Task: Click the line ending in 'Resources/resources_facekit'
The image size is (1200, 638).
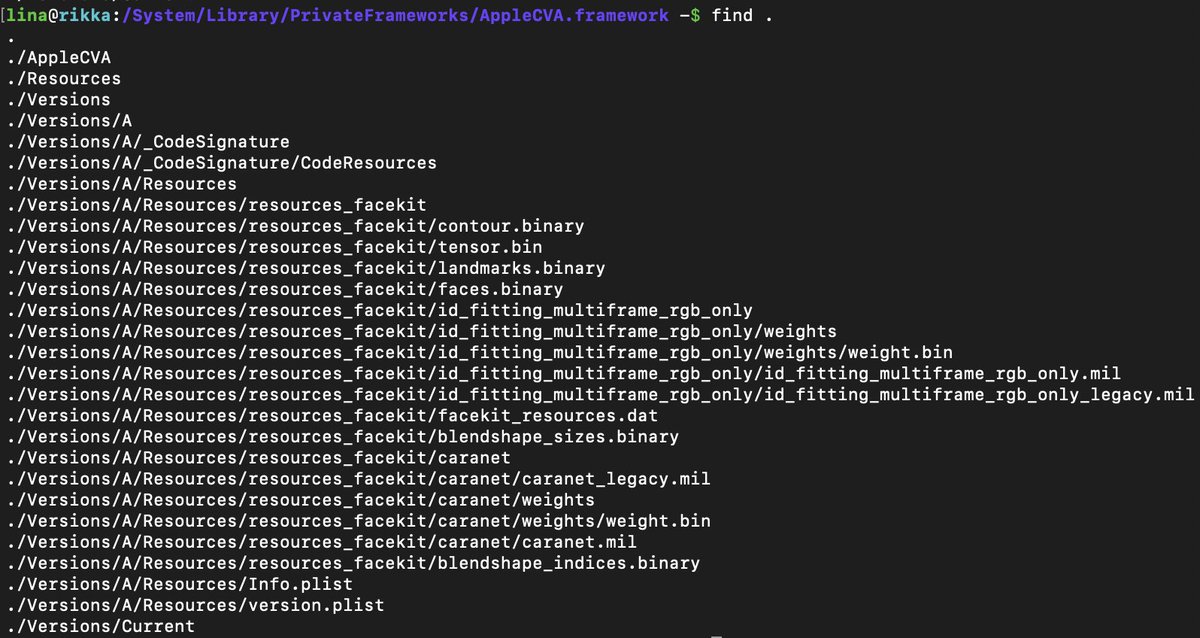Action: click(216, 205)
